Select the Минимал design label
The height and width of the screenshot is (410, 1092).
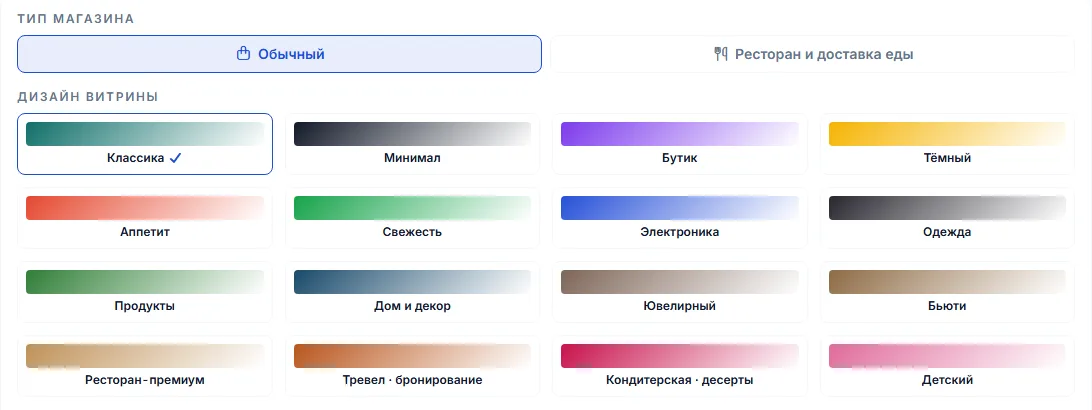[x=412, y=158]
